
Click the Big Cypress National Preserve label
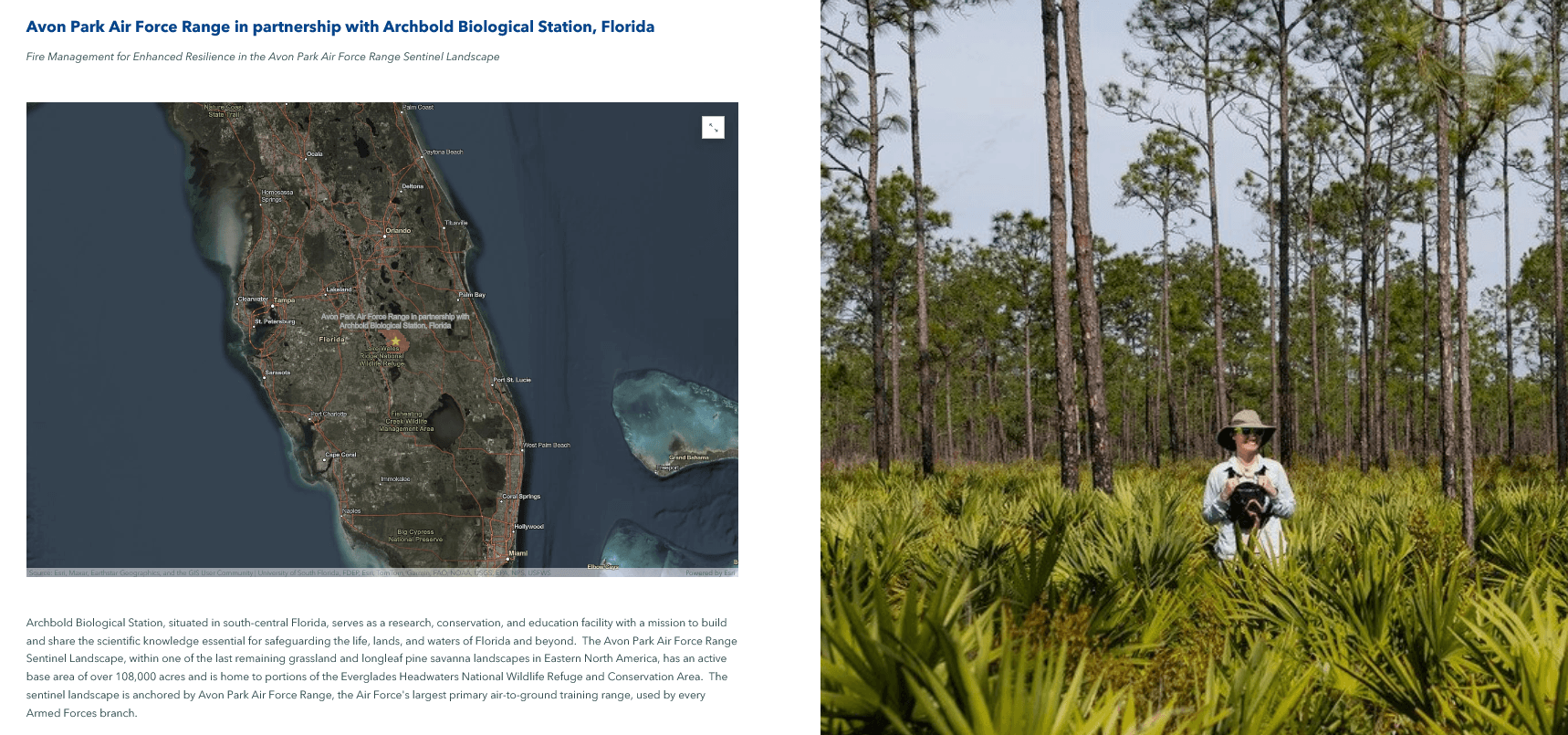tap(415, 535)
